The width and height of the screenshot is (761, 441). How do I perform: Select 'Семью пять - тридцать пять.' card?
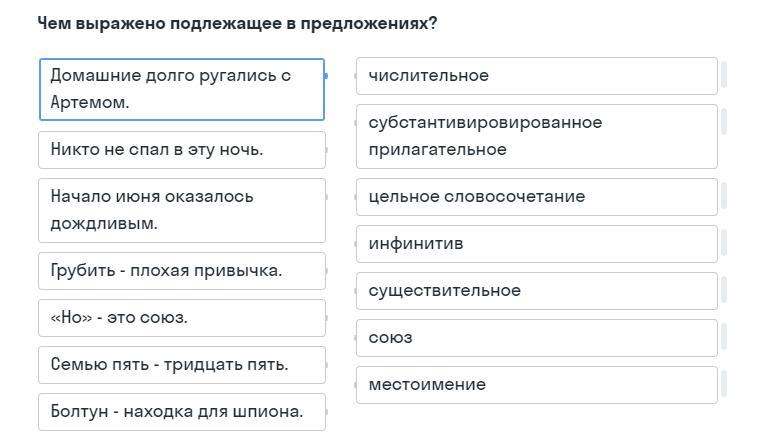pos(182,365)
